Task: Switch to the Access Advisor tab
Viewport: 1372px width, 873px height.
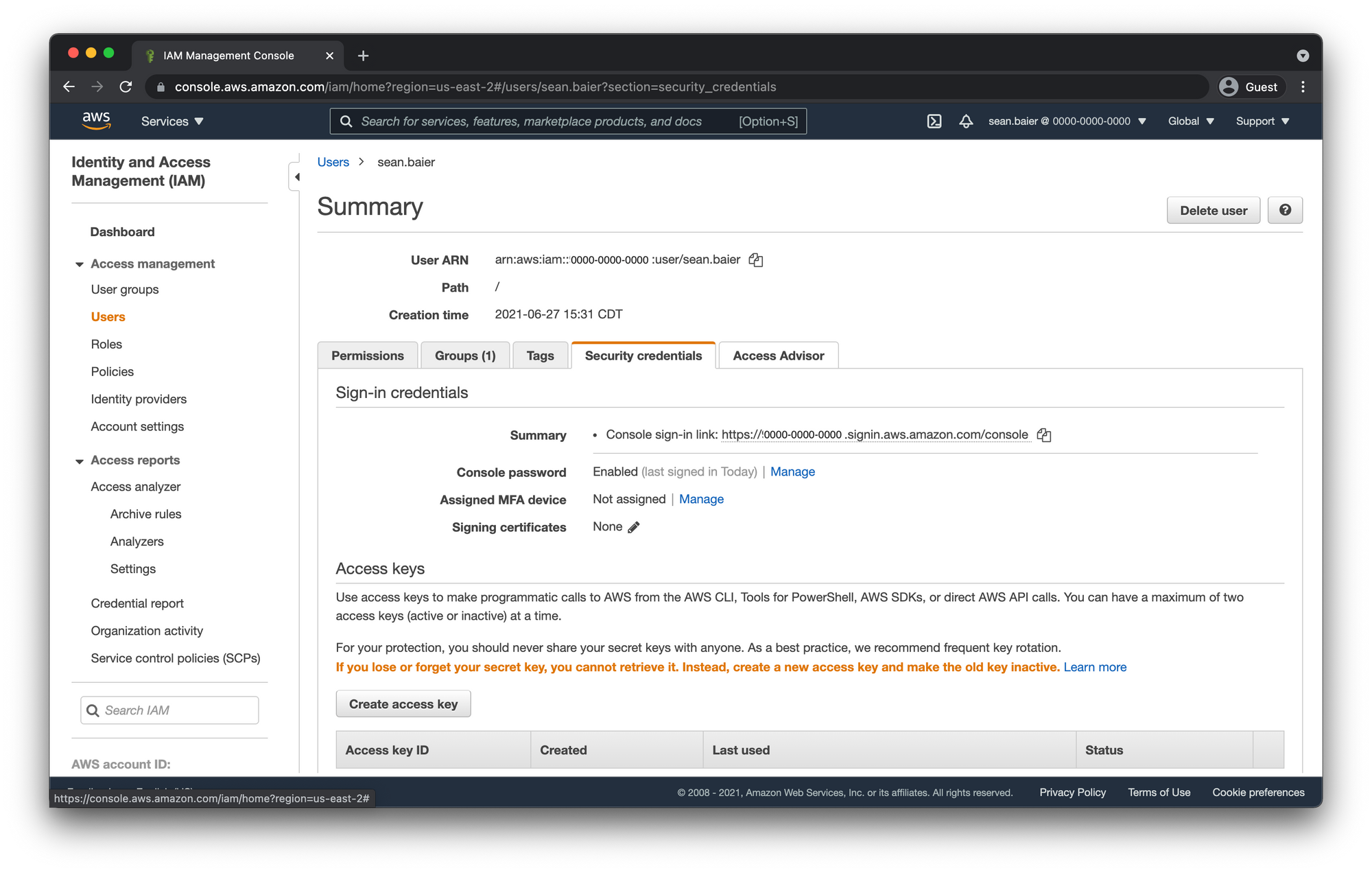Action: tap(778, 355)
